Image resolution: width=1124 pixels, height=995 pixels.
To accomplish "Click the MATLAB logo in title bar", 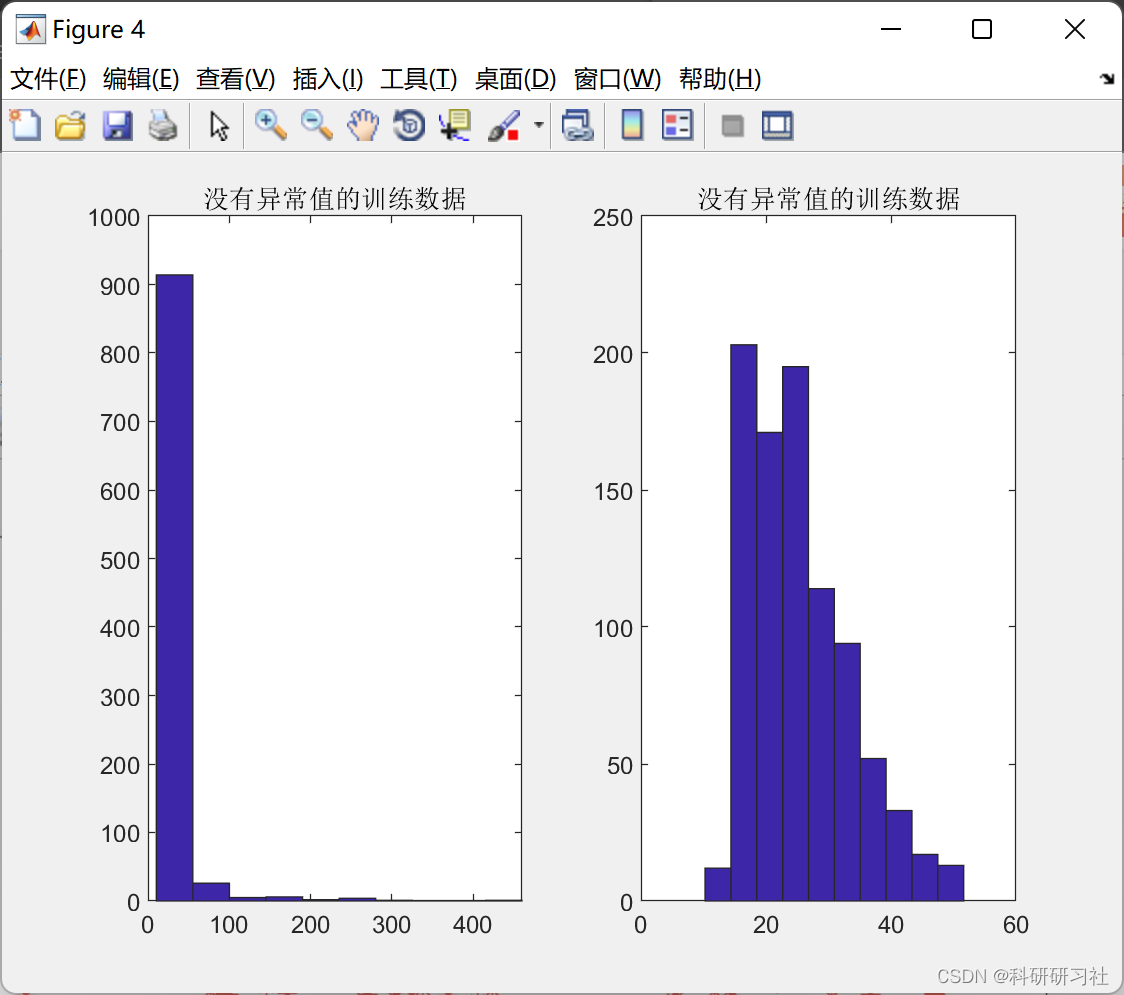I will click(x=31, y=29).
